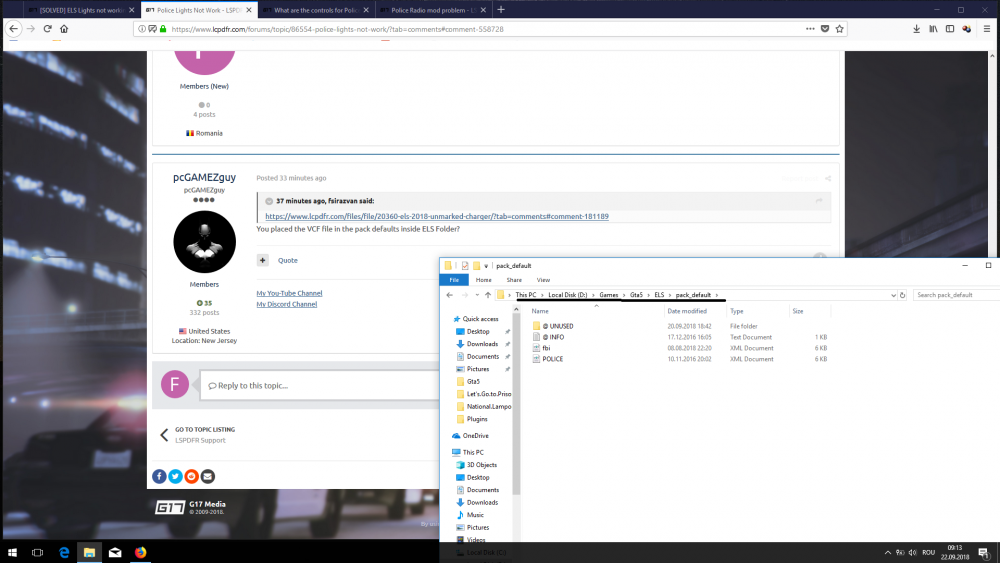This screenshot has height=563, width=1000.
Task: Open recent locations dropdown in Explorer
Action: (477, 295)
